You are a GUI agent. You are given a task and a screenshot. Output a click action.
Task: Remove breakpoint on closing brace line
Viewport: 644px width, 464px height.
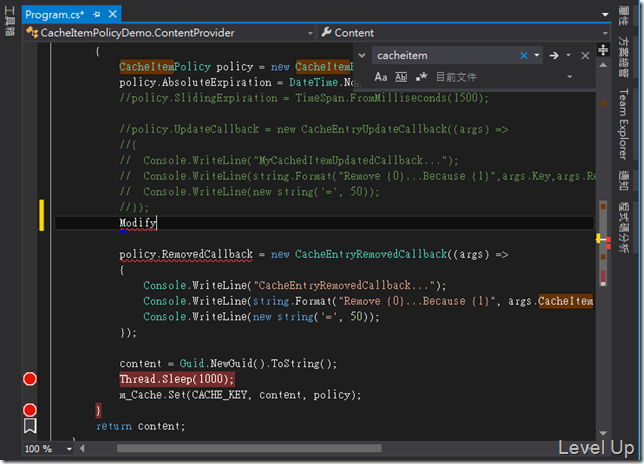click(30, 410)
